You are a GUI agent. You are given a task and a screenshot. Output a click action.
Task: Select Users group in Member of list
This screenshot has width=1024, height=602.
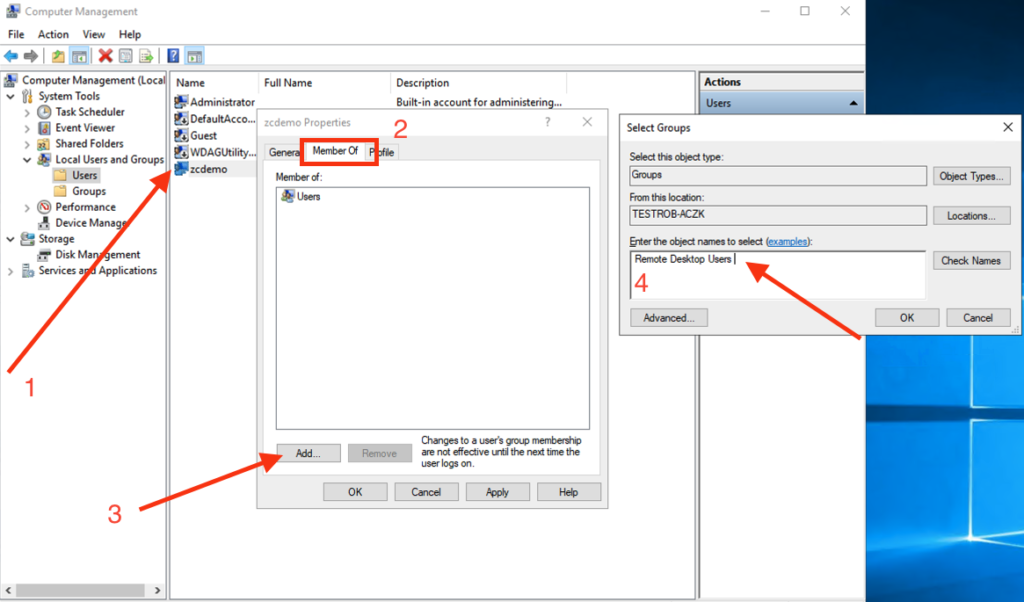(x=301, y=197)
